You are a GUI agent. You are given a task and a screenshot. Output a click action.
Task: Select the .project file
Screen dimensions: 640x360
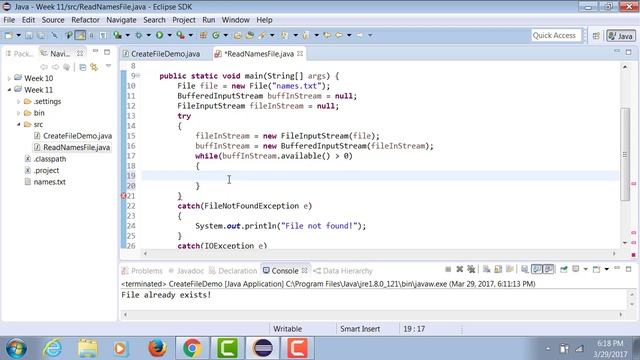click(42, 170)
